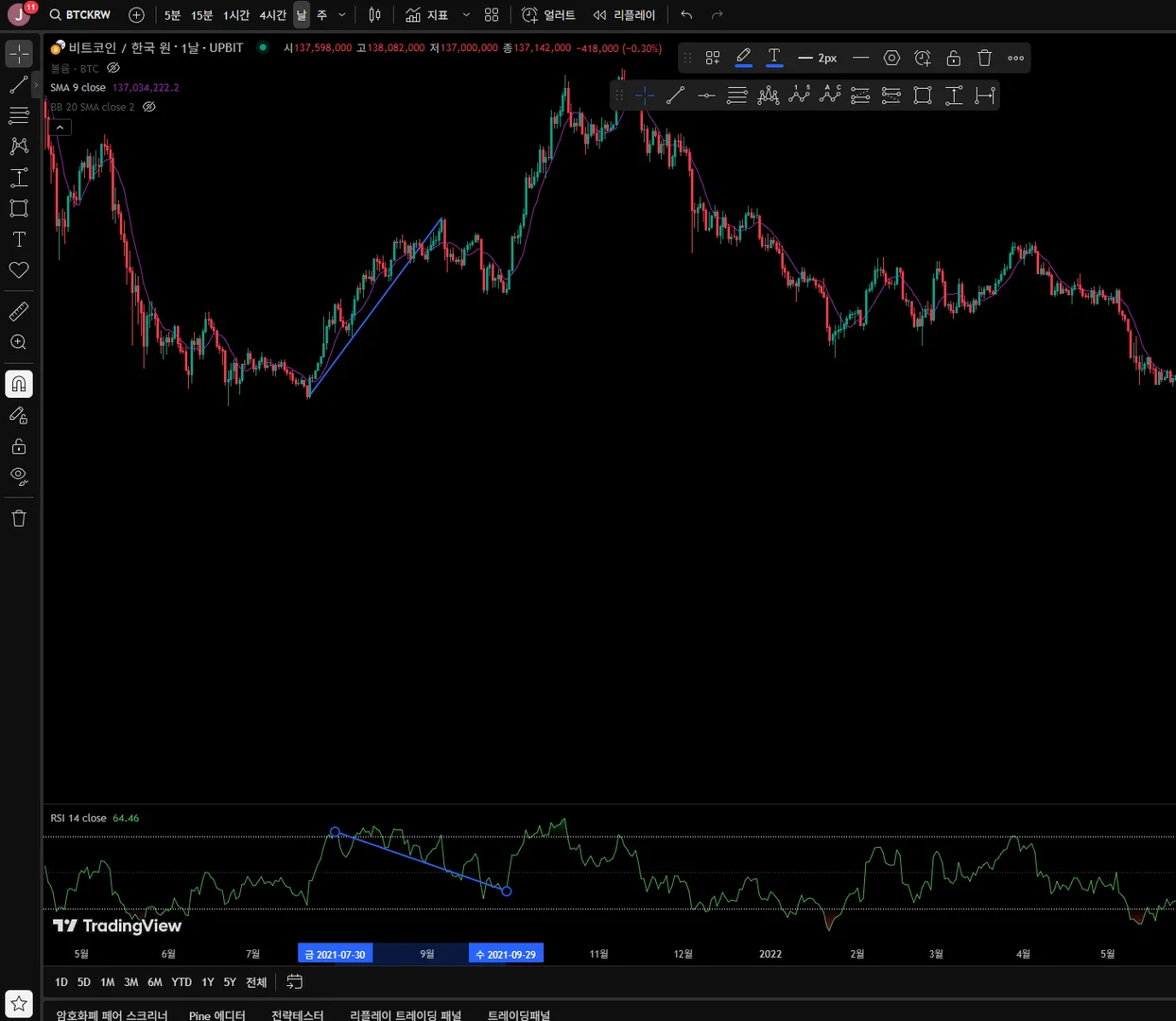The width and height of the screenshot is (1176, 1021).
Task: Click the 얼러트 alert button
Action: point(548,15)
